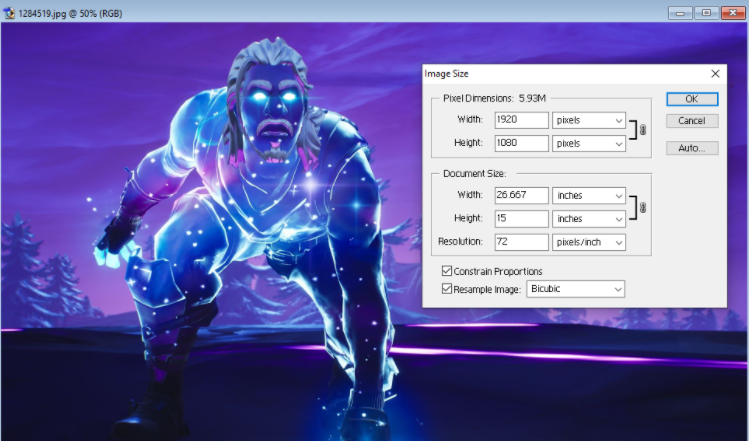Click the Photoshop document icon in title bar
The height and width of the screenshot is (442, 749).
(9, 13)
